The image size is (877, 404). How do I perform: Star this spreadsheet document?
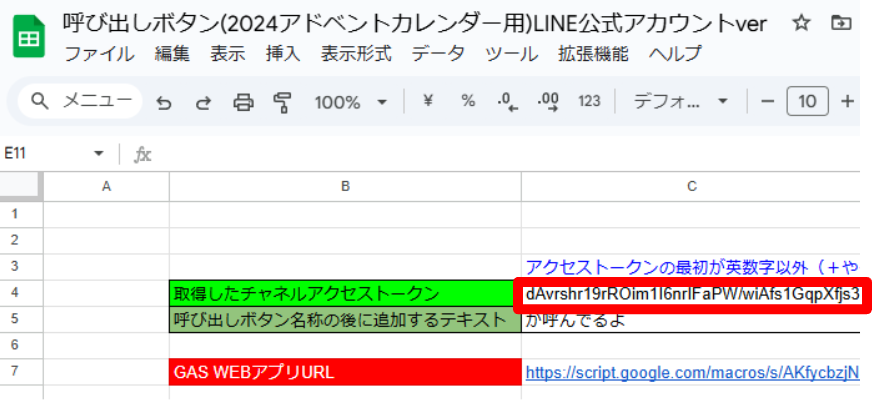802,24
